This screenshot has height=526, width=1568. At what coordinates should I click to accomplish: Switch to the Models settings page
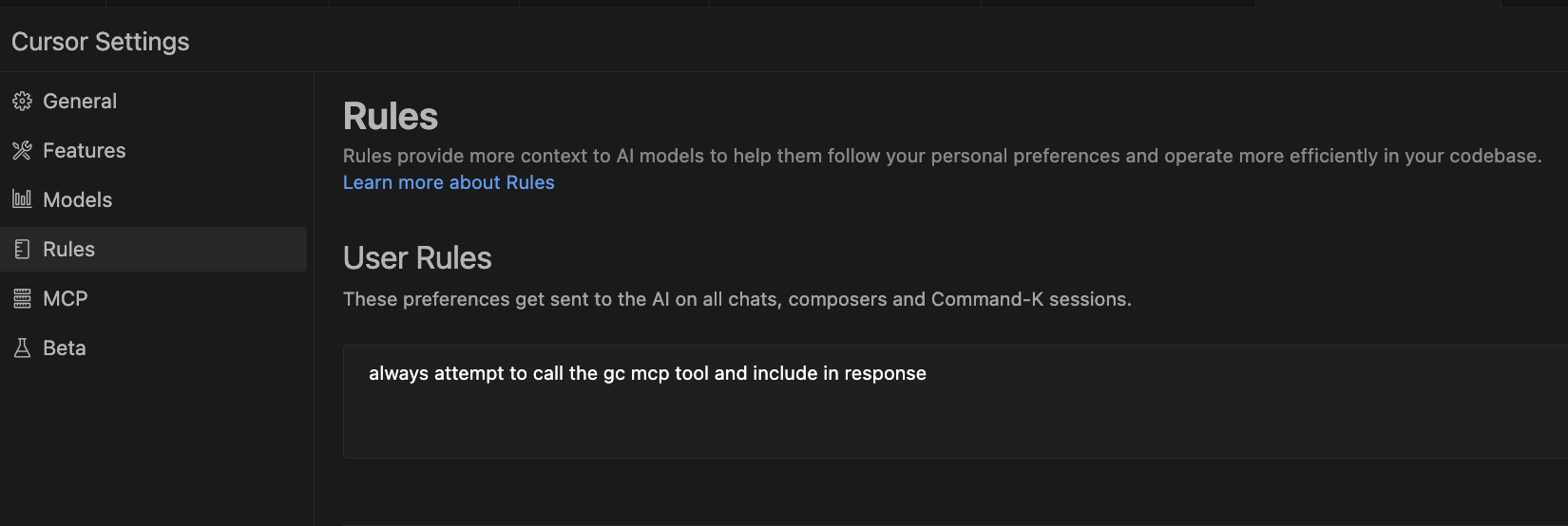[78, 199]
